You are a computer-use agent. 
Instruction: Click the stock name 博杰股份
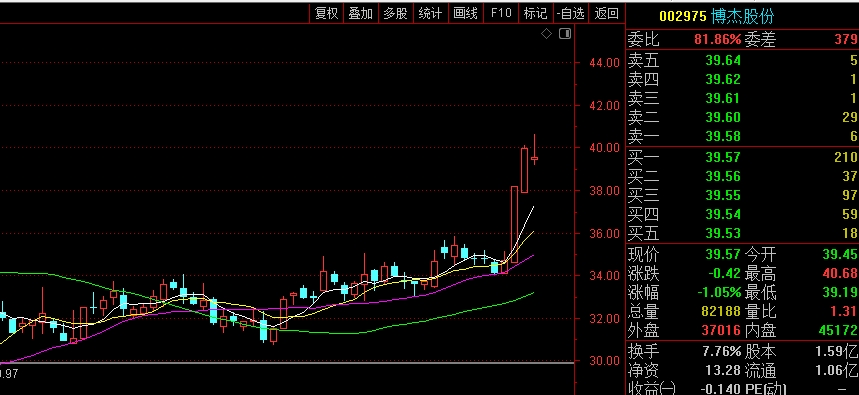[x=743, y=16]
